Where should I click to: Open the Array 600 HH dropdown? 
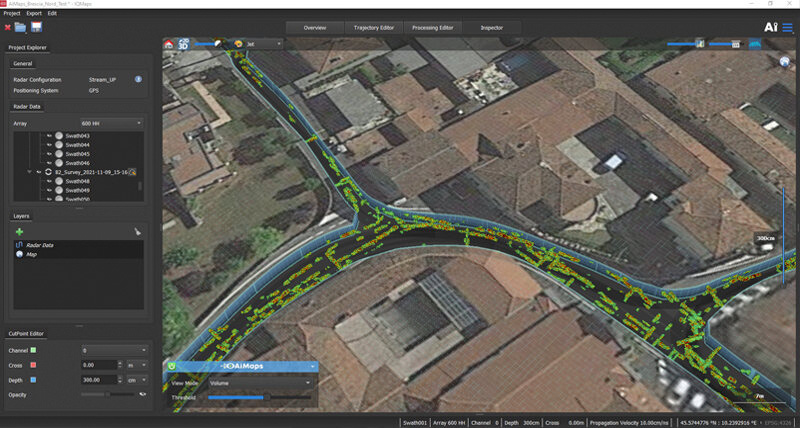(110, 123)
